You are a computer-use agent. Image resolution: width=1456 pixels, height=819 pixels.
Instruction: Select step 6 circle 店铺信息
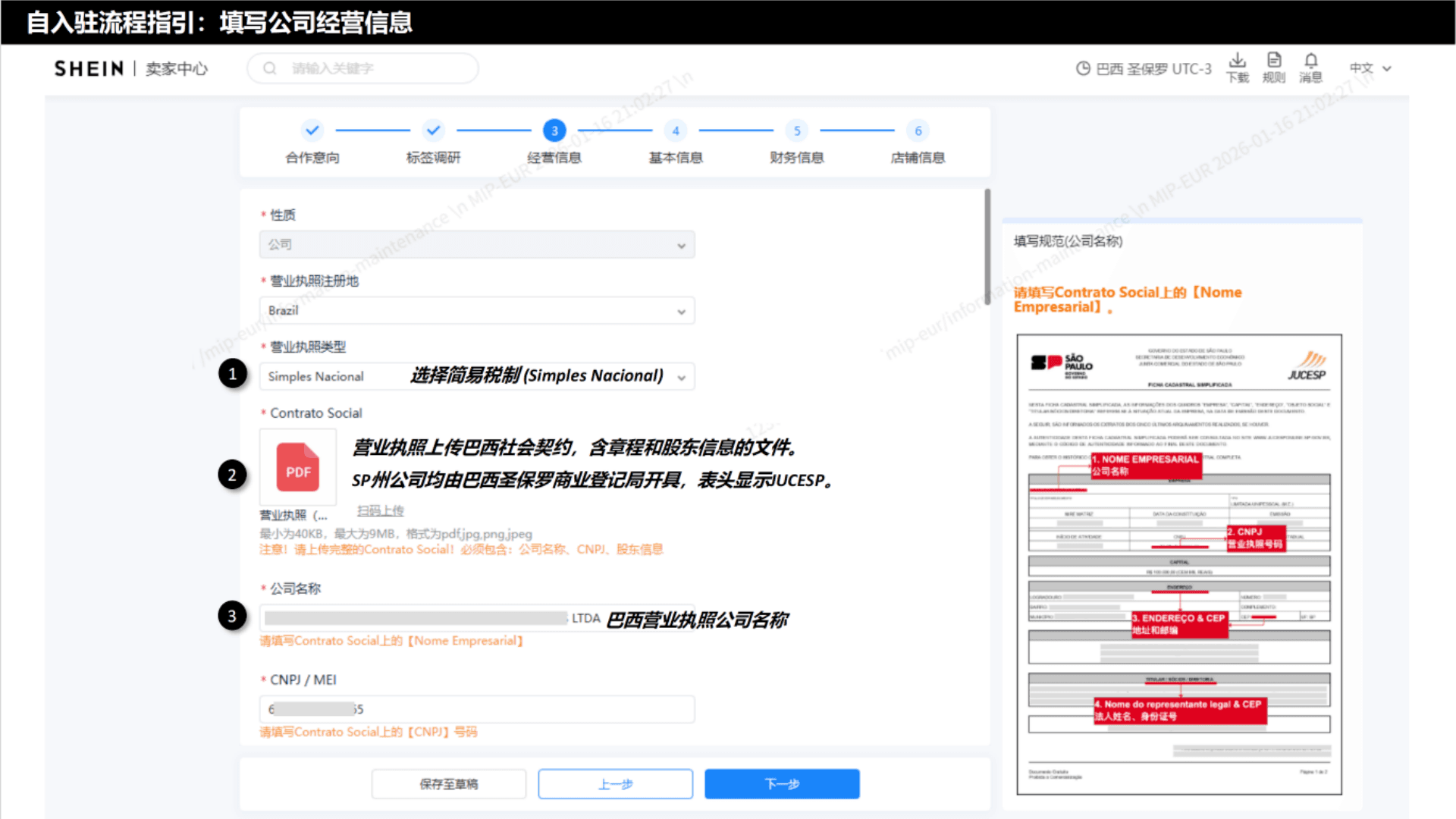tap(918, 130)
